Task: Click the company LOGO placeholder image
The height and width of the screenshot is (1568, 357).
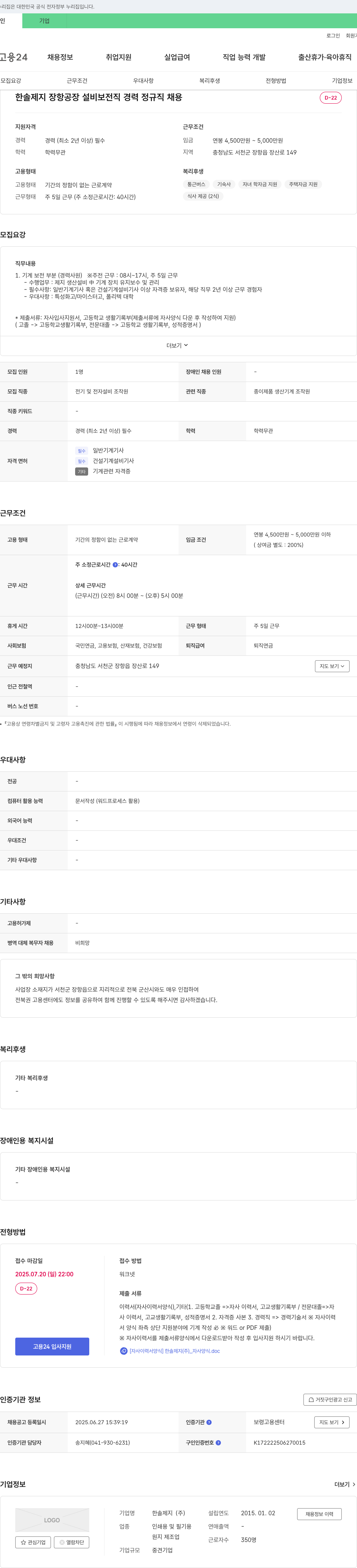Action: [x=52, y=1520]
